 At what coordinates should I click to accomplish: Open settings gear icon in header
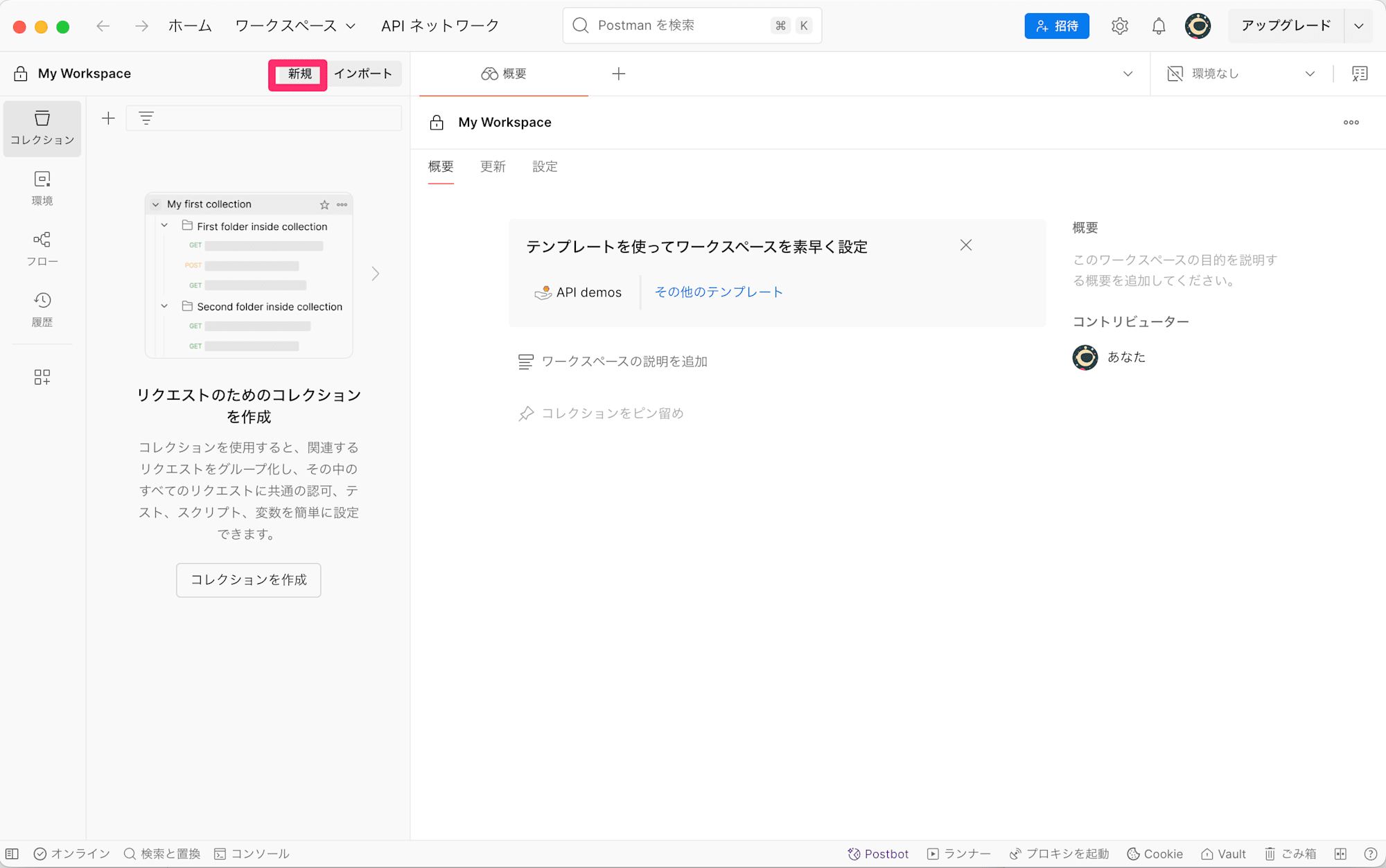tap(1120, 26)
